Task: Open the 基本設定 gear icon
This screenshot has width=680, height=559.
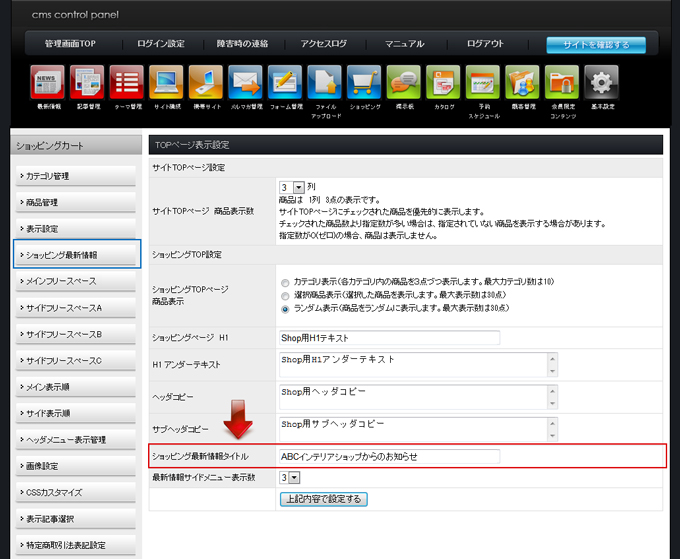Action: [601, 82]
